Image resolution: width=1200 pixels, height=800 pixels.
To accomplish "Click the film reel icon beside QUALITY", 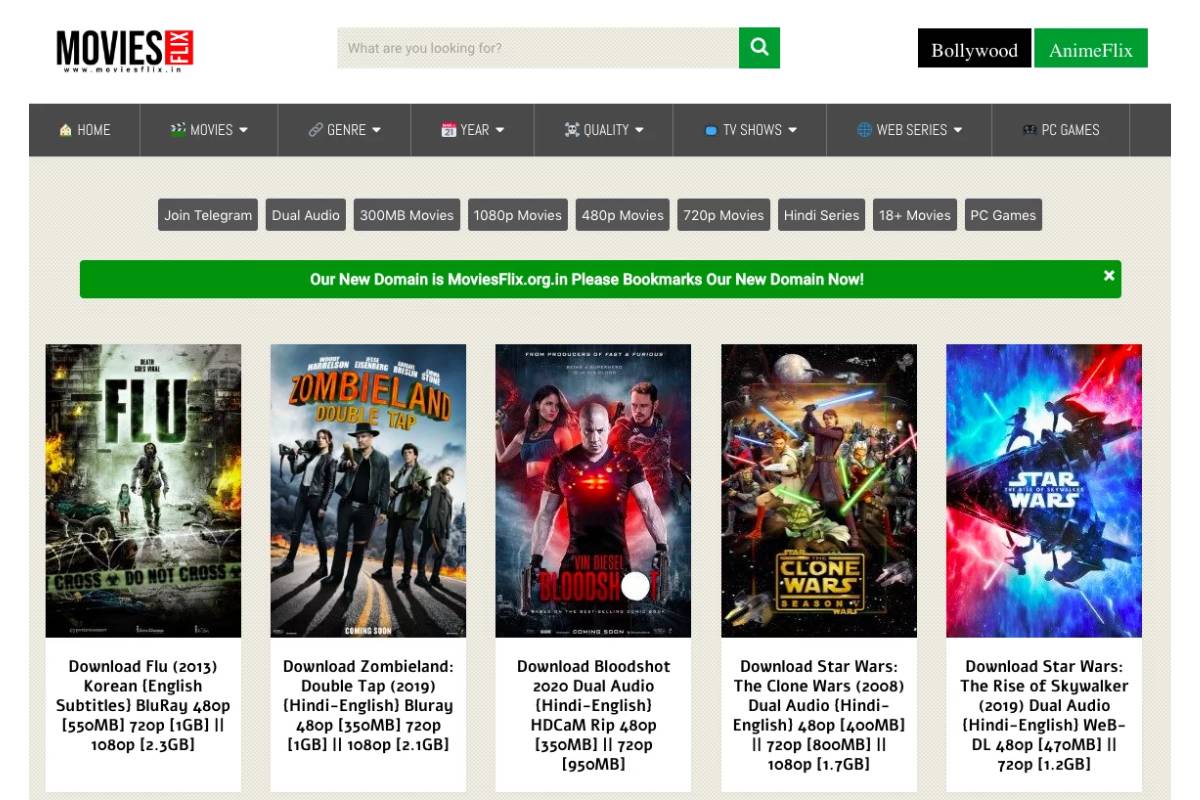I will pos(571,130).
